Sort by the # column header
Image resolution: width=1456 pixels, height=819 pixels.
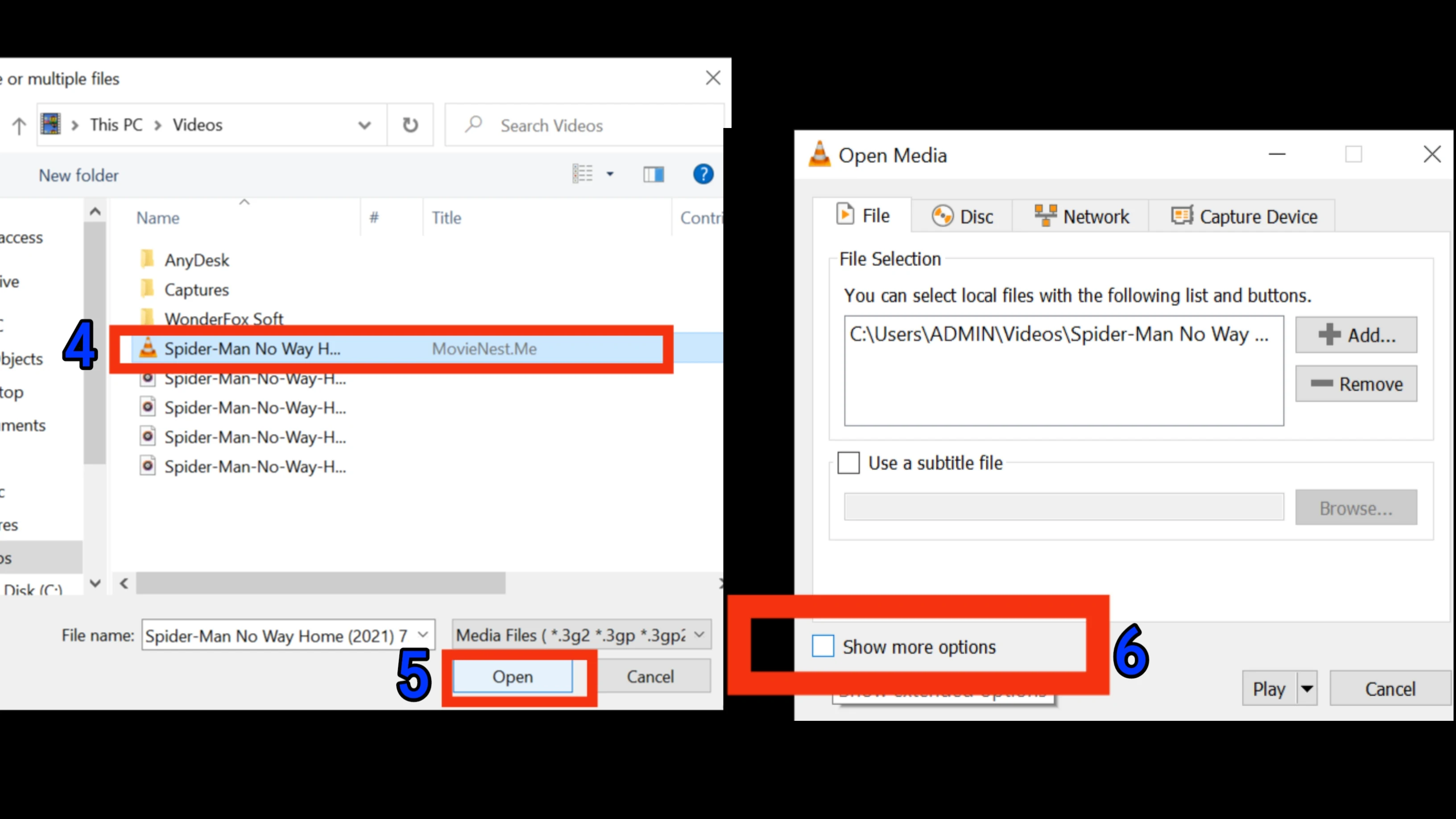coord(374,218)
